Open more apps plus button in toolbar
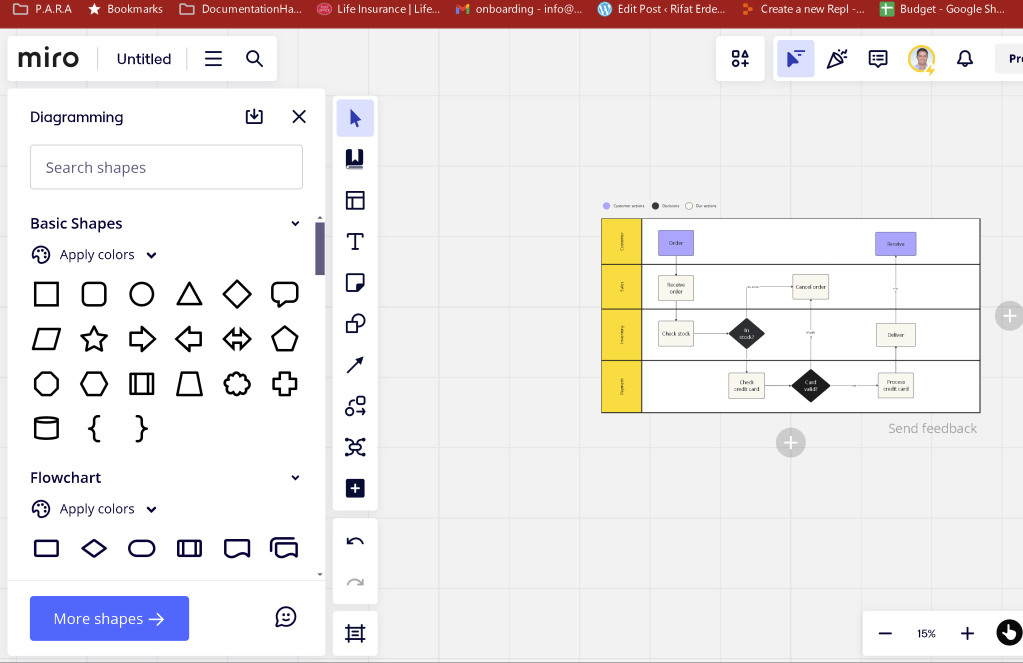Image resolution: width=1023 pixels, height=663 pixels. click(355, 488)
